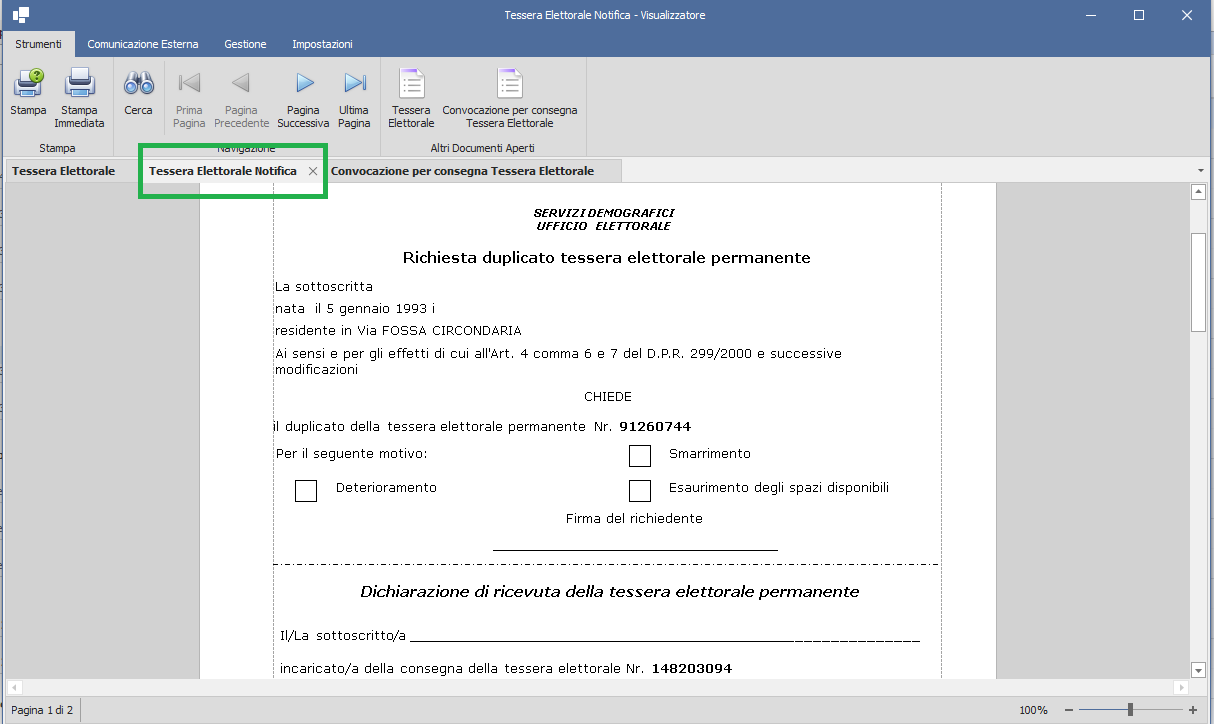Click La sottoscritta line
The image size is (1214, 724).
[324, 287]
